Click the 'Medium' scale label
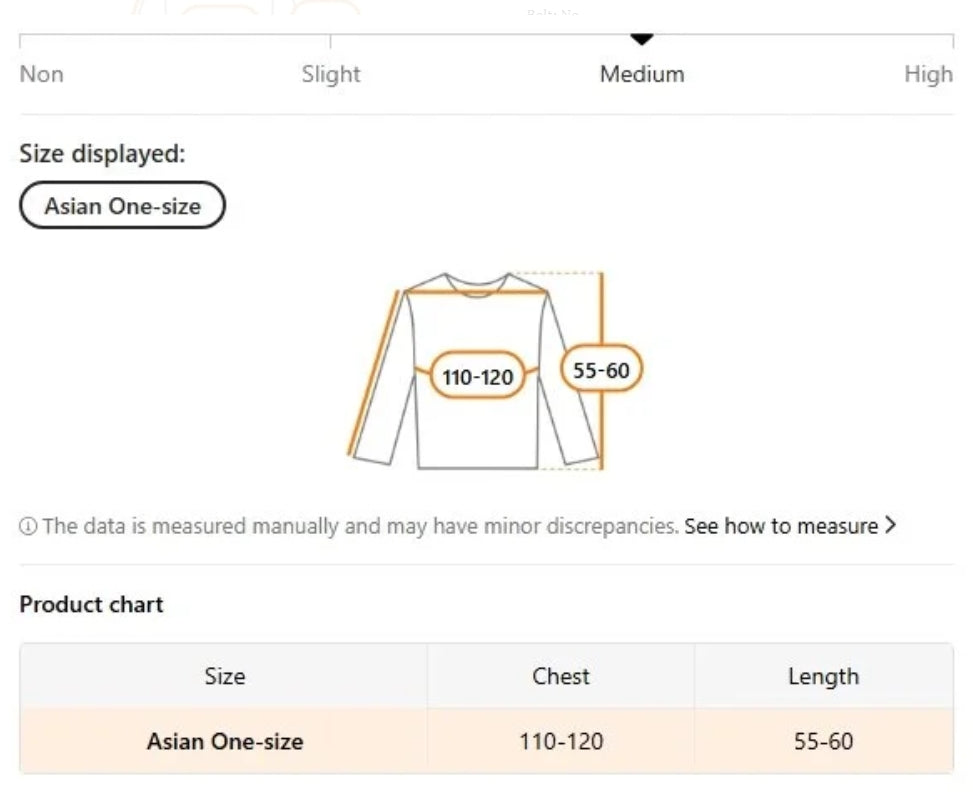This screenshot has height=808, width=973. click(642, 74)
